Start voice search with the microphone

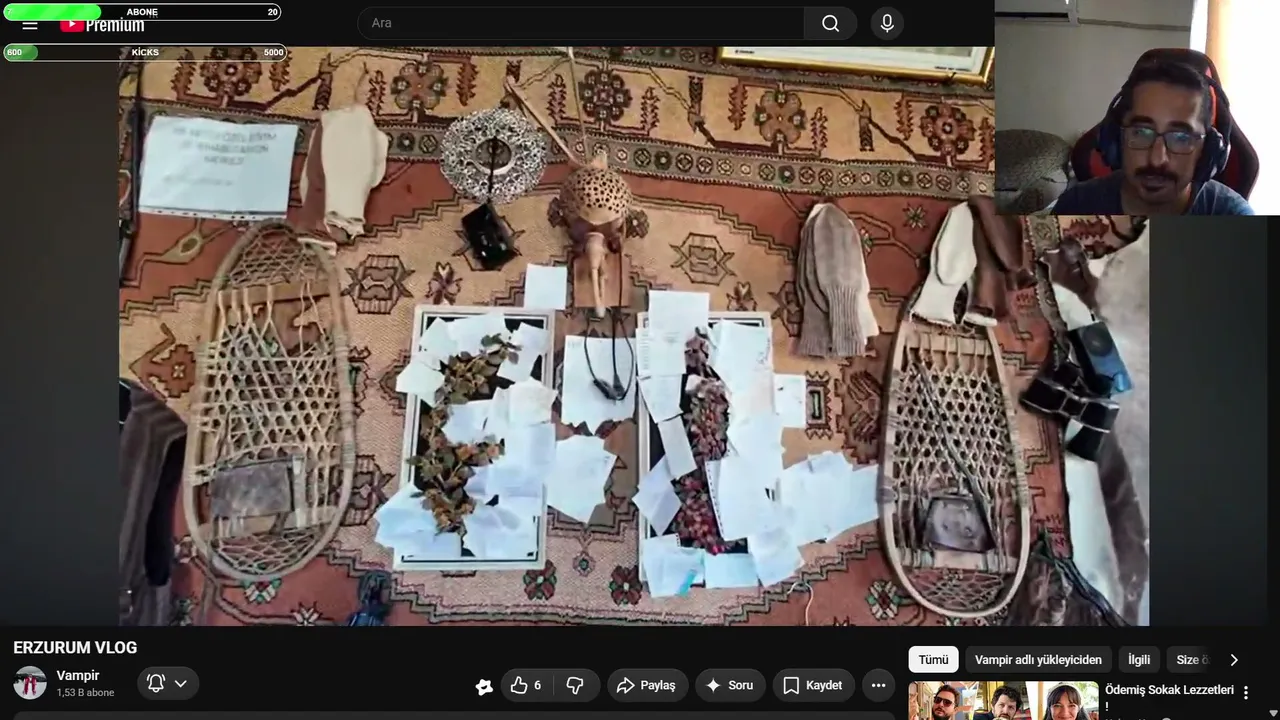(x=887, y=23)
